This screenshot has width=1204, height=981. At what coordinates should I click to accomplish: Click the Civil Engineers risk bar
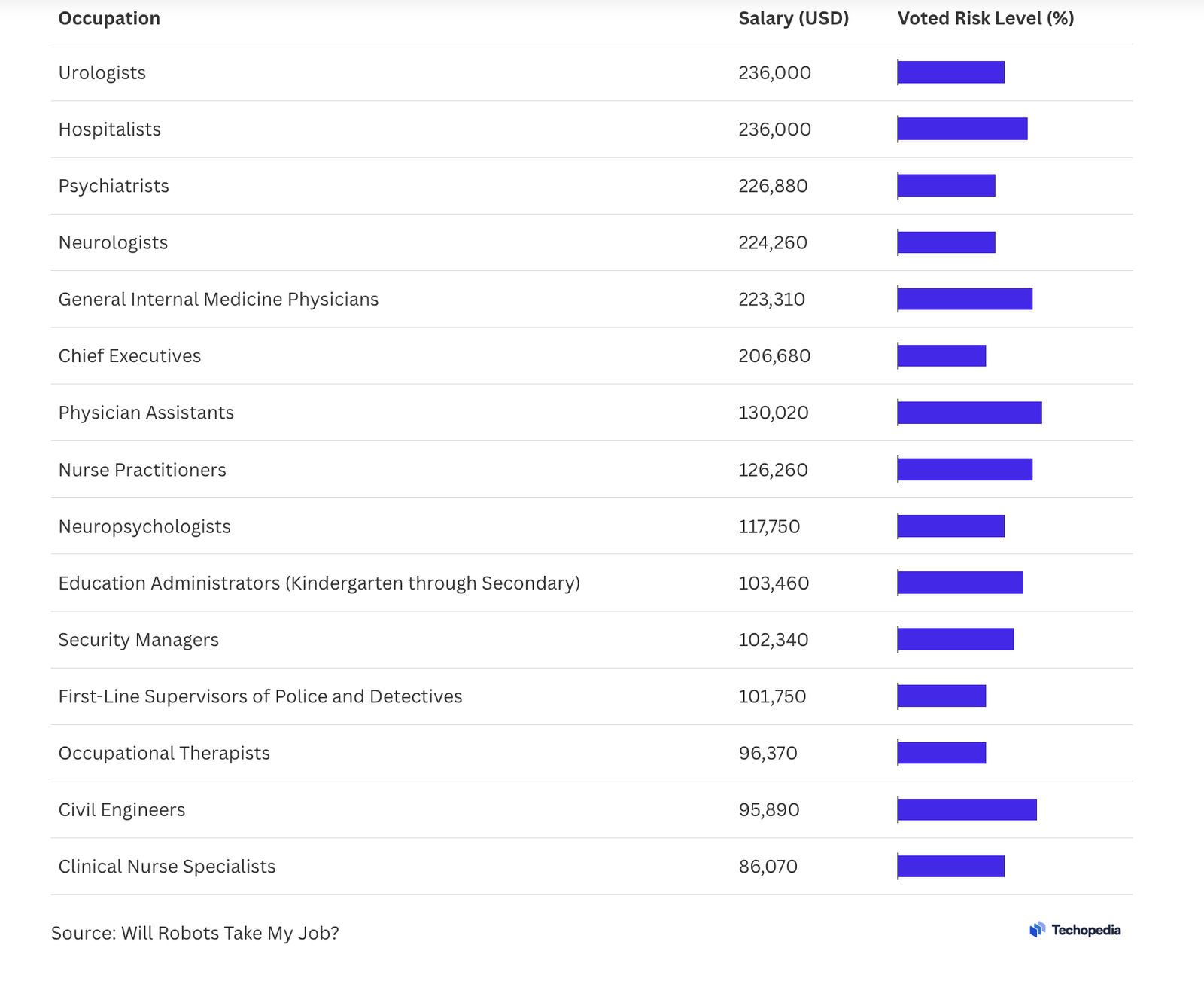click(967, 809)
